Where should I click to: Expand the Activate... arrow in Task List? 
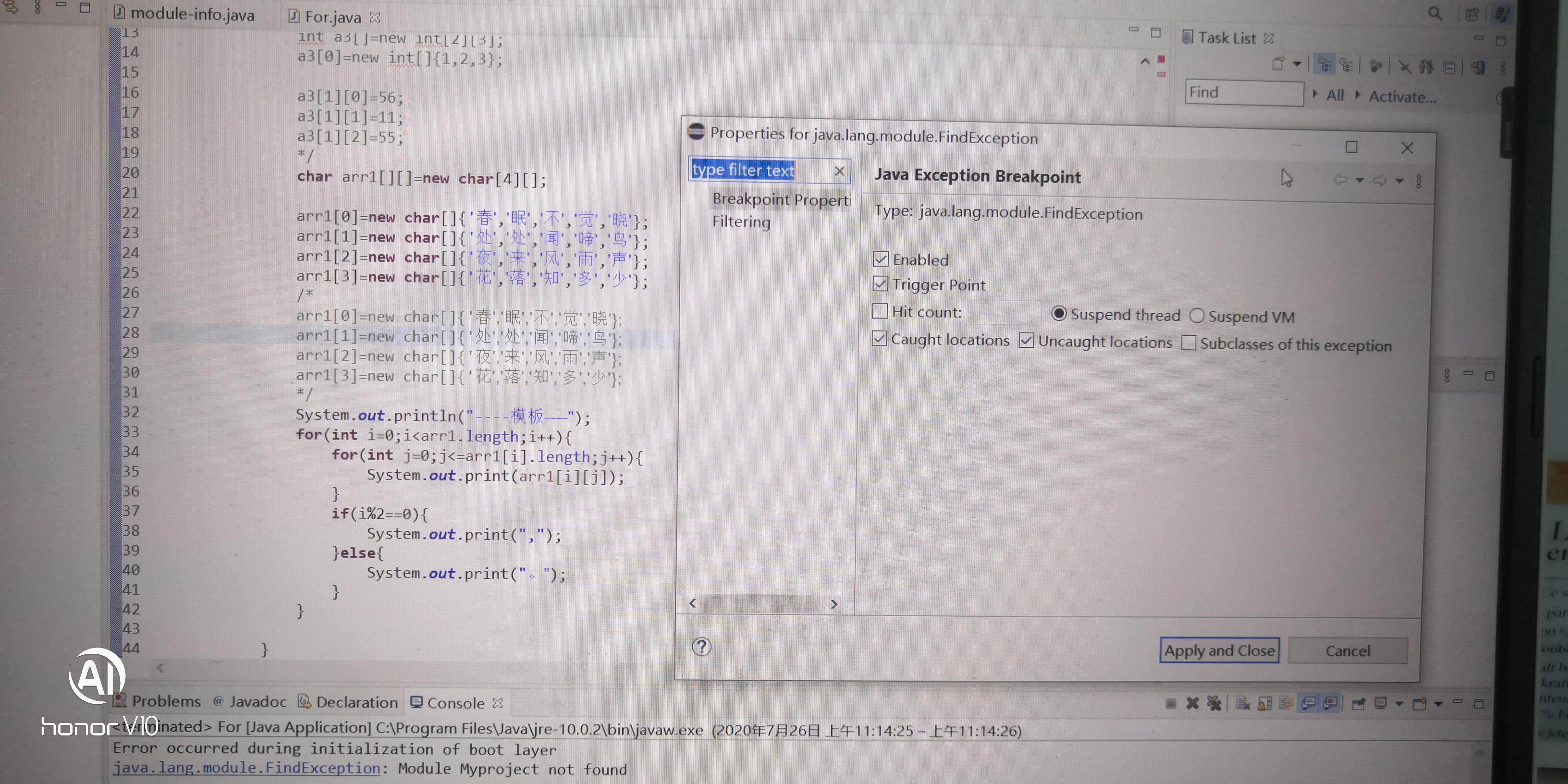[x=1358, y=95]
